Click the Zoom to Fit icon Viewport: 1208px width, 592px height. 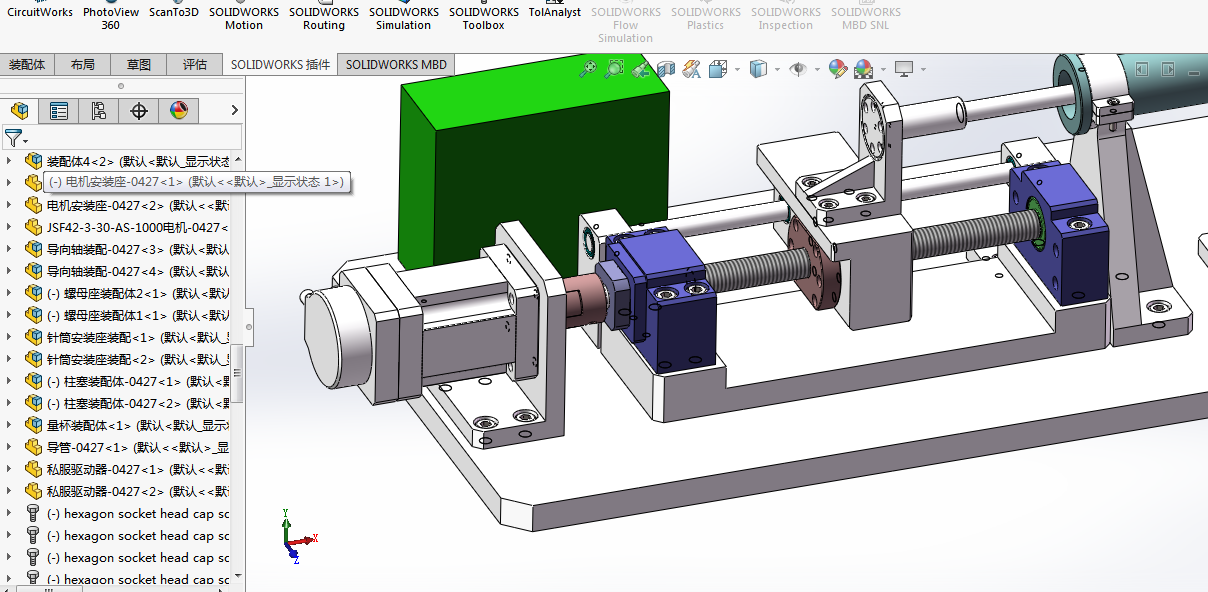(588, 69)
